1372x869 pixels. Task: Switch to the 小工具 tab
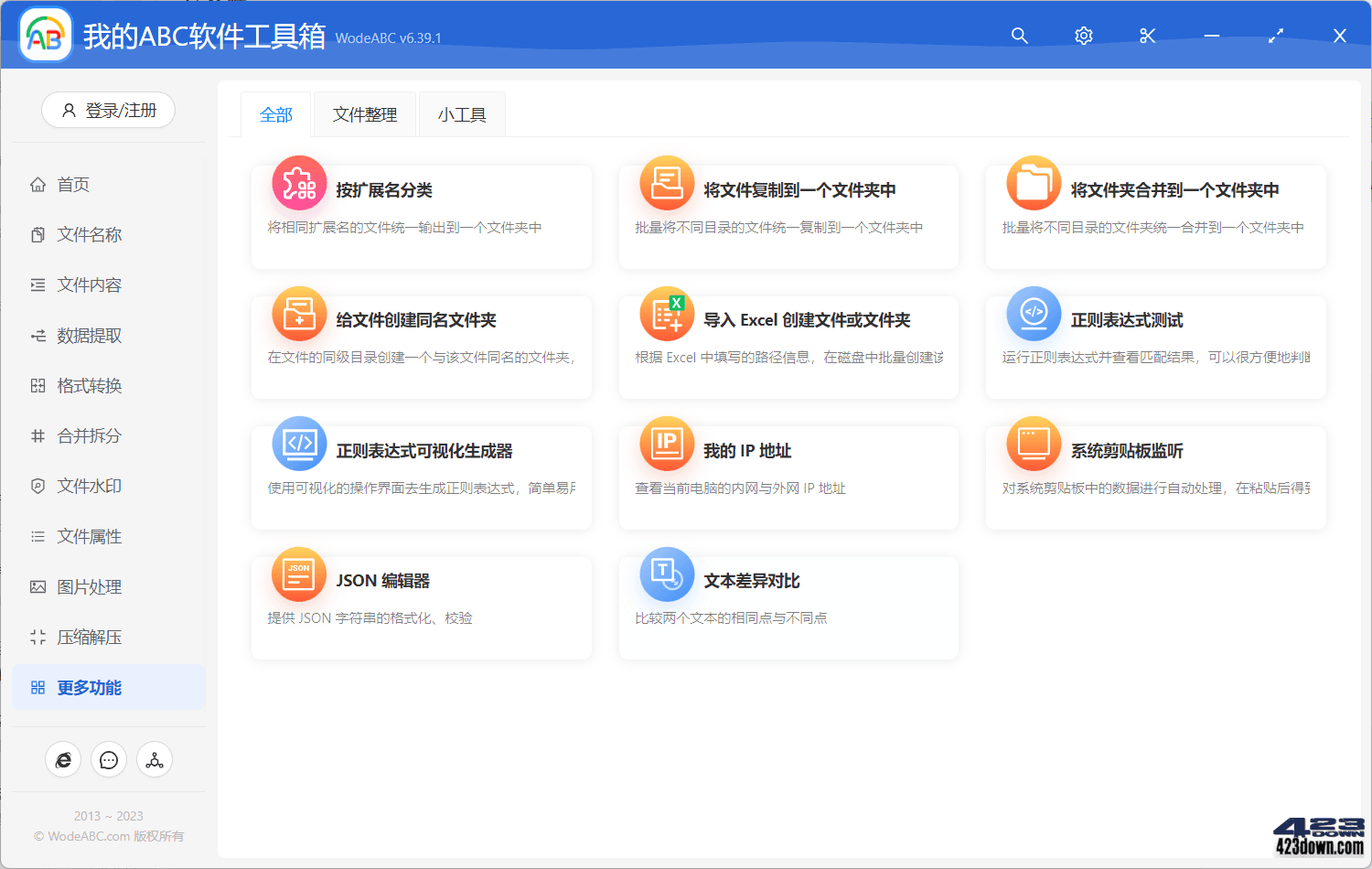462,113
